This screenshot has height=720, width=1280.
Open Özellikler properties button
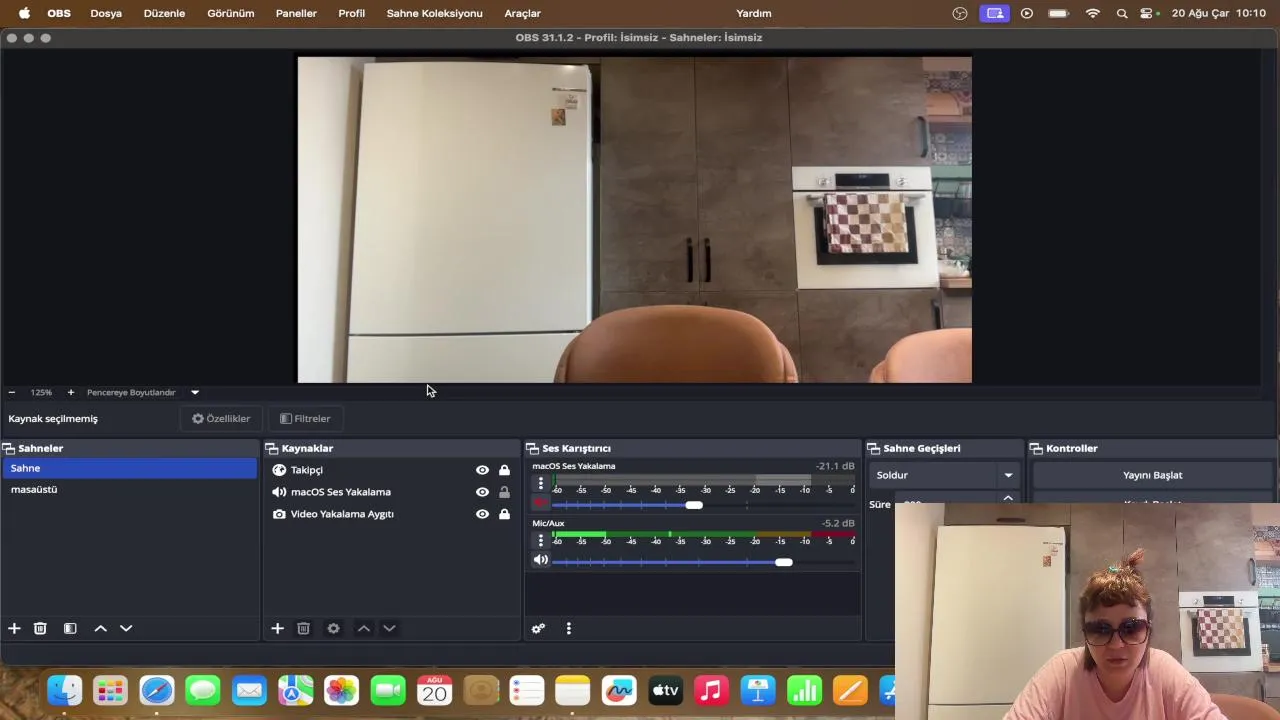pos(221,418)
